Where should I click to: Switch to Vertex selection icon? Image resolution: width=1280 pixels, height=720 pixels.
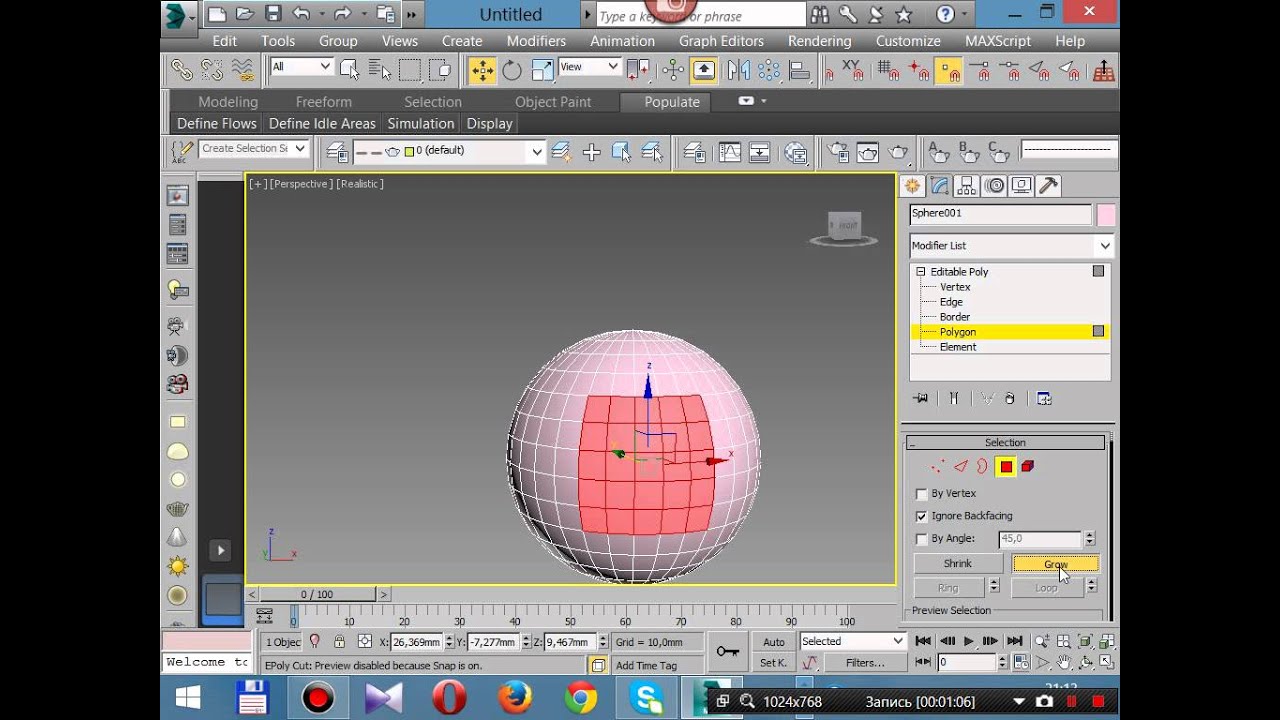click(x=937, y=466)
